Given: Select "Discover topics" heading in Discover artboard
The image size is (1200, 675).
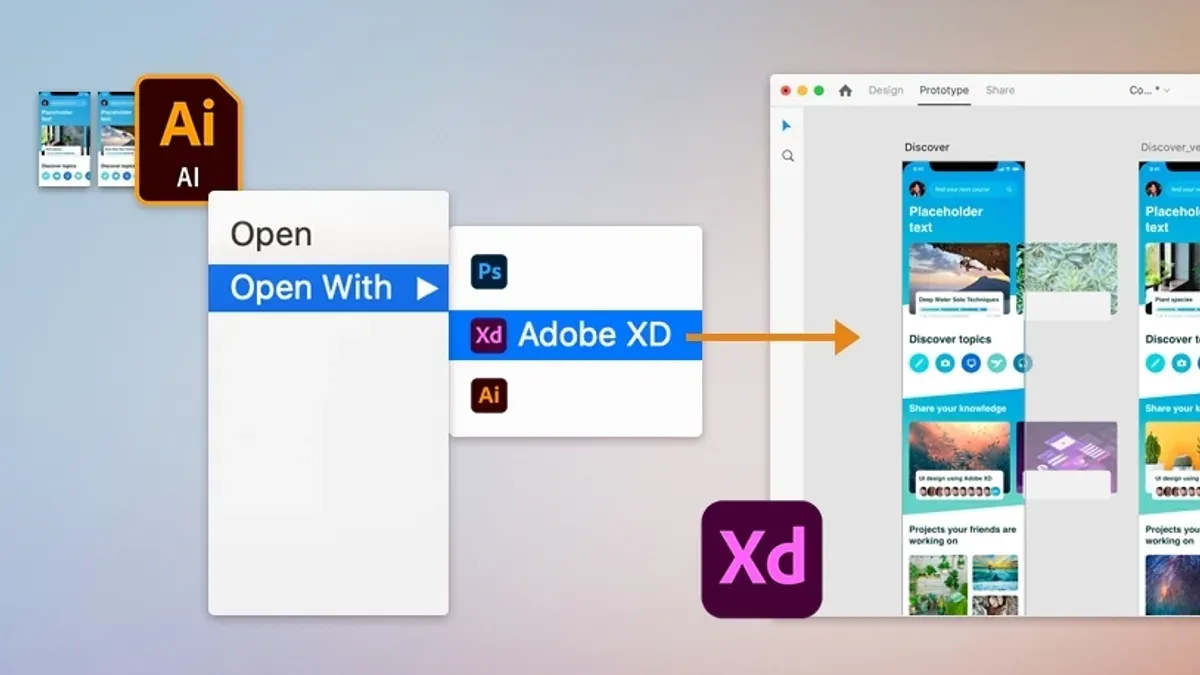Looking at the screenshot, I should point(950,339).
